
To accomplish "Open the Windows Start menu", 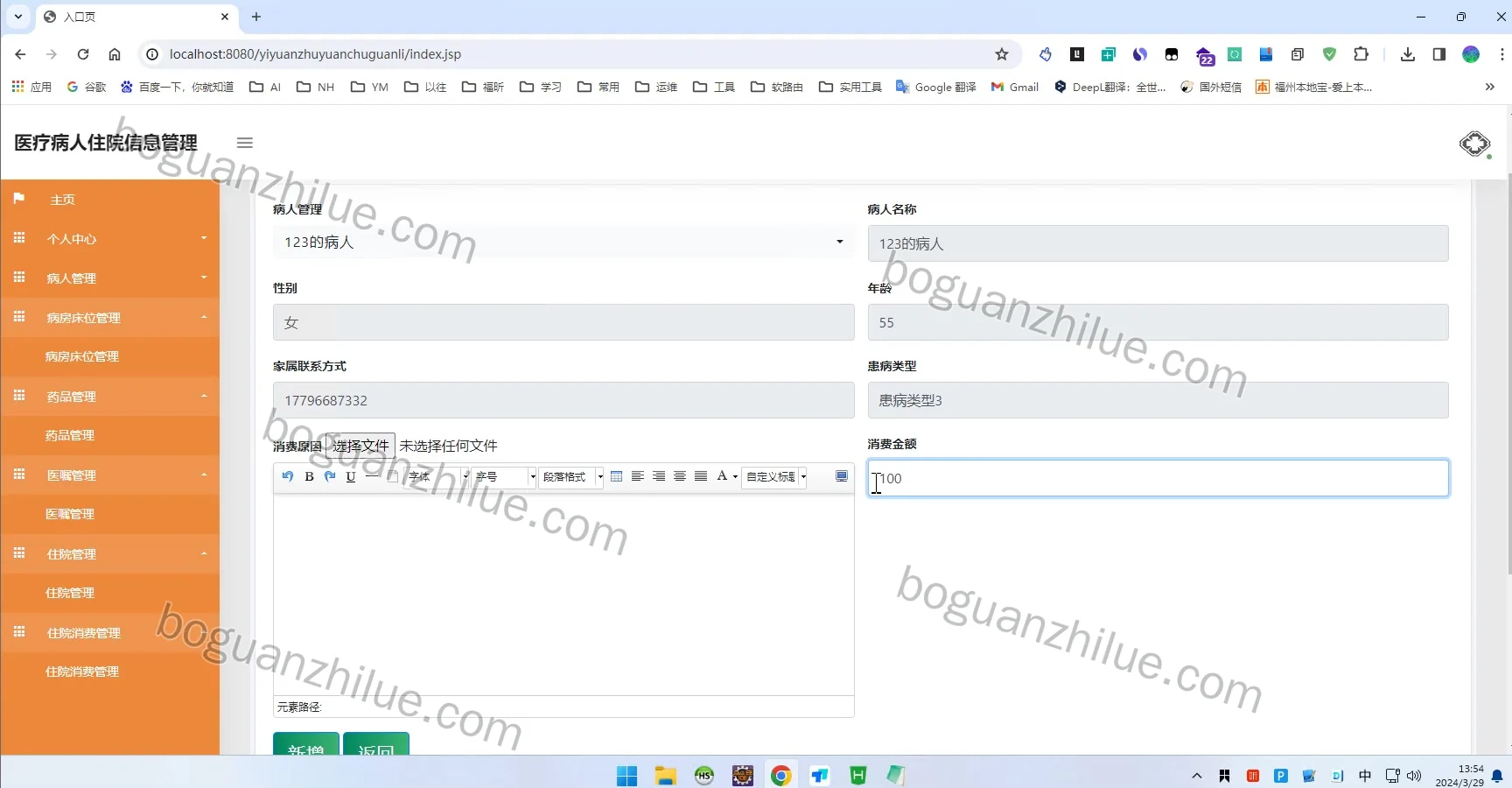I will 627,775.
